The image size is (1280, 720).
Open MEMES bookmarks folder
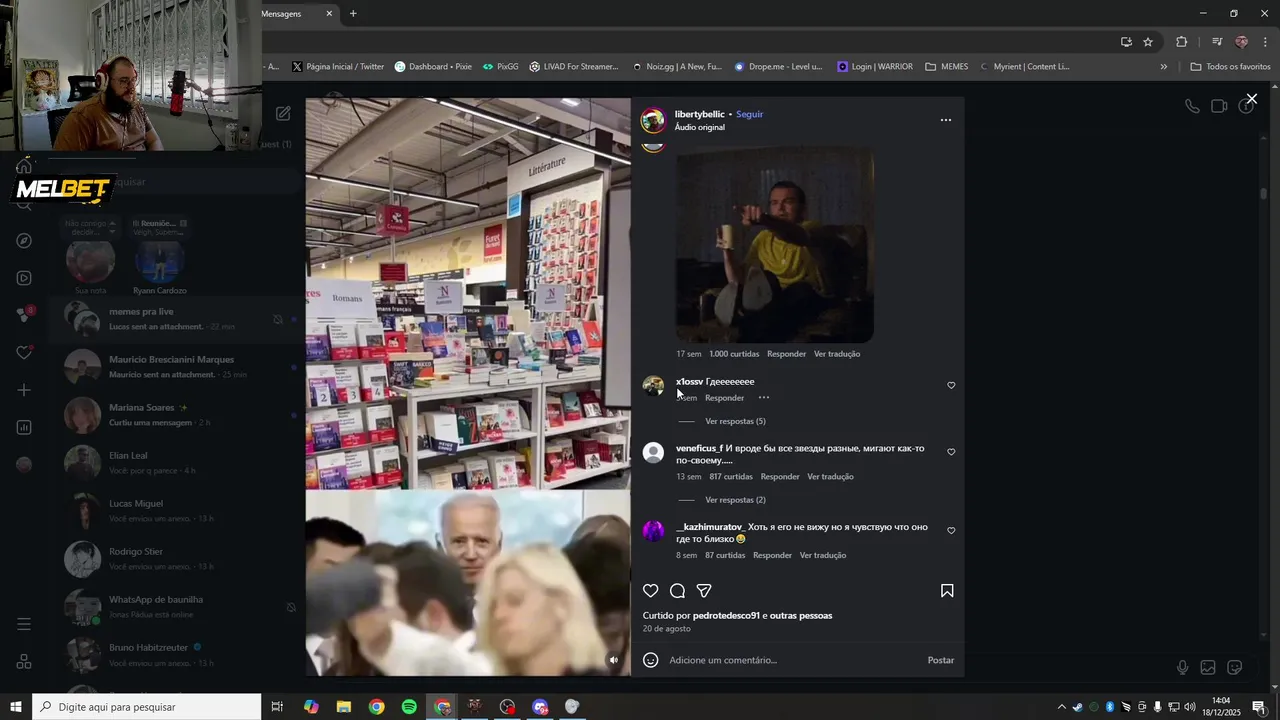(947, 67)
